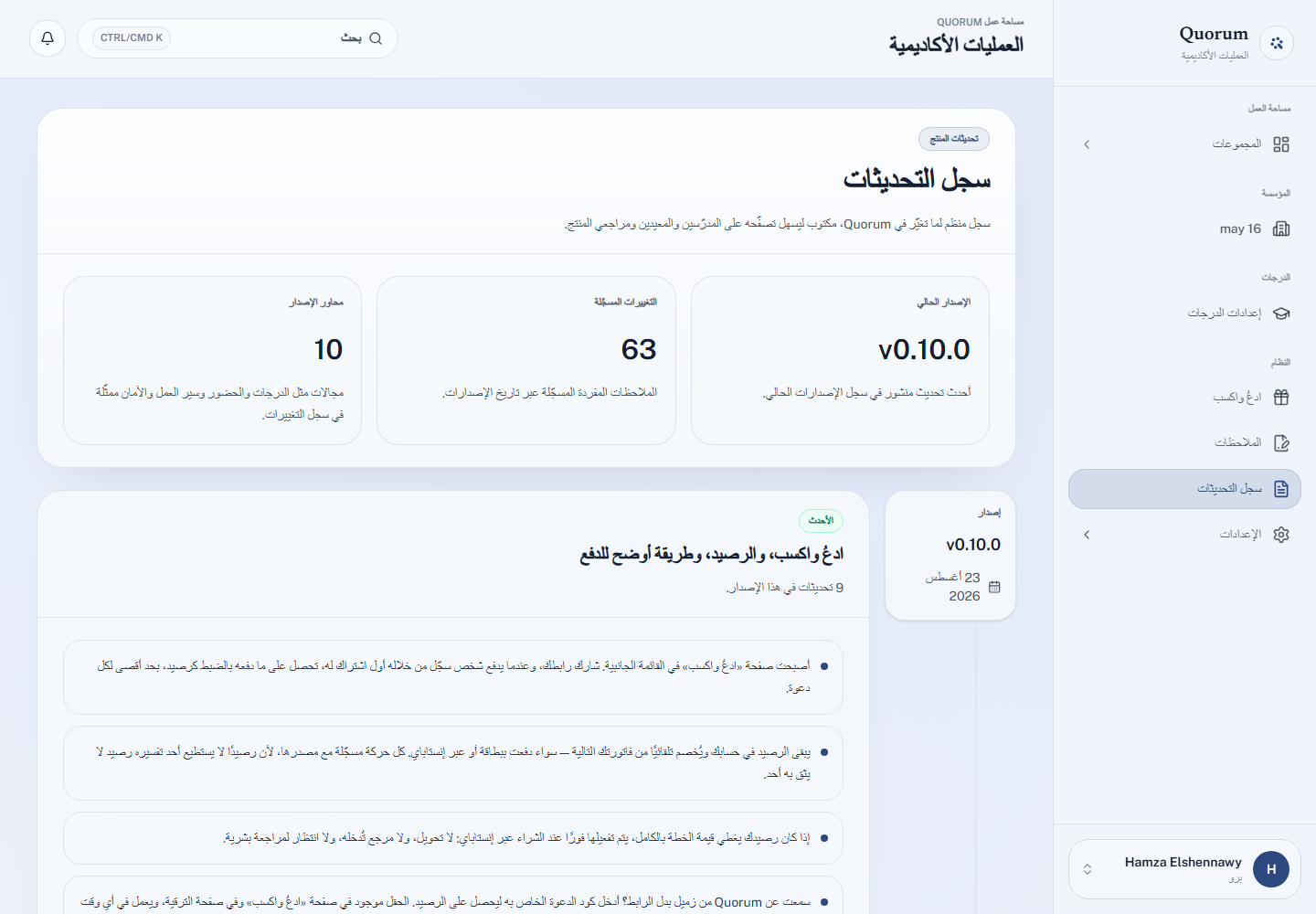Click the Hamza Elshennawy name
The image size is (1316, 914).
coord(1183,862)
